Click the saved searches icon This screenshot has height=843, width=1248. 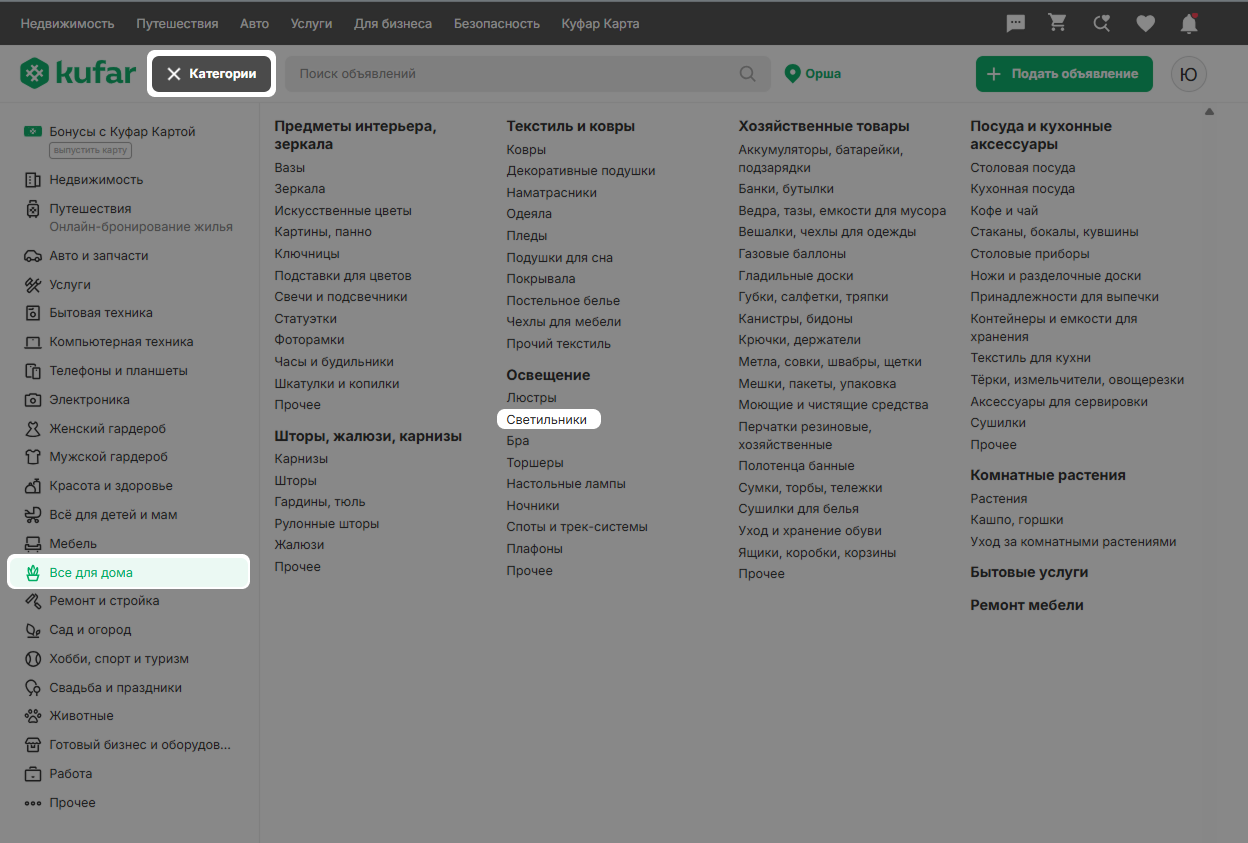pos(1101,23)
